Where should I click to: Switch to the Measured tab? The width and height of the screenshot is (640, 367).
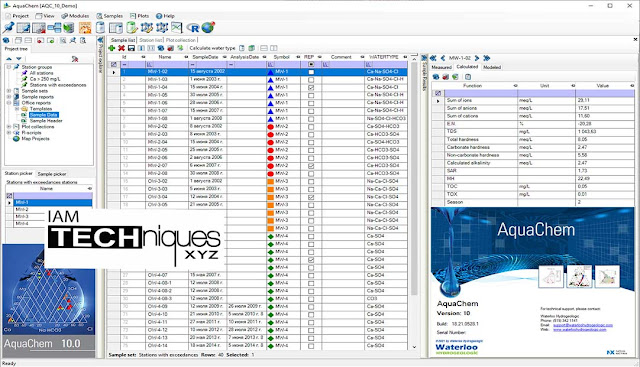click(441, 67)
